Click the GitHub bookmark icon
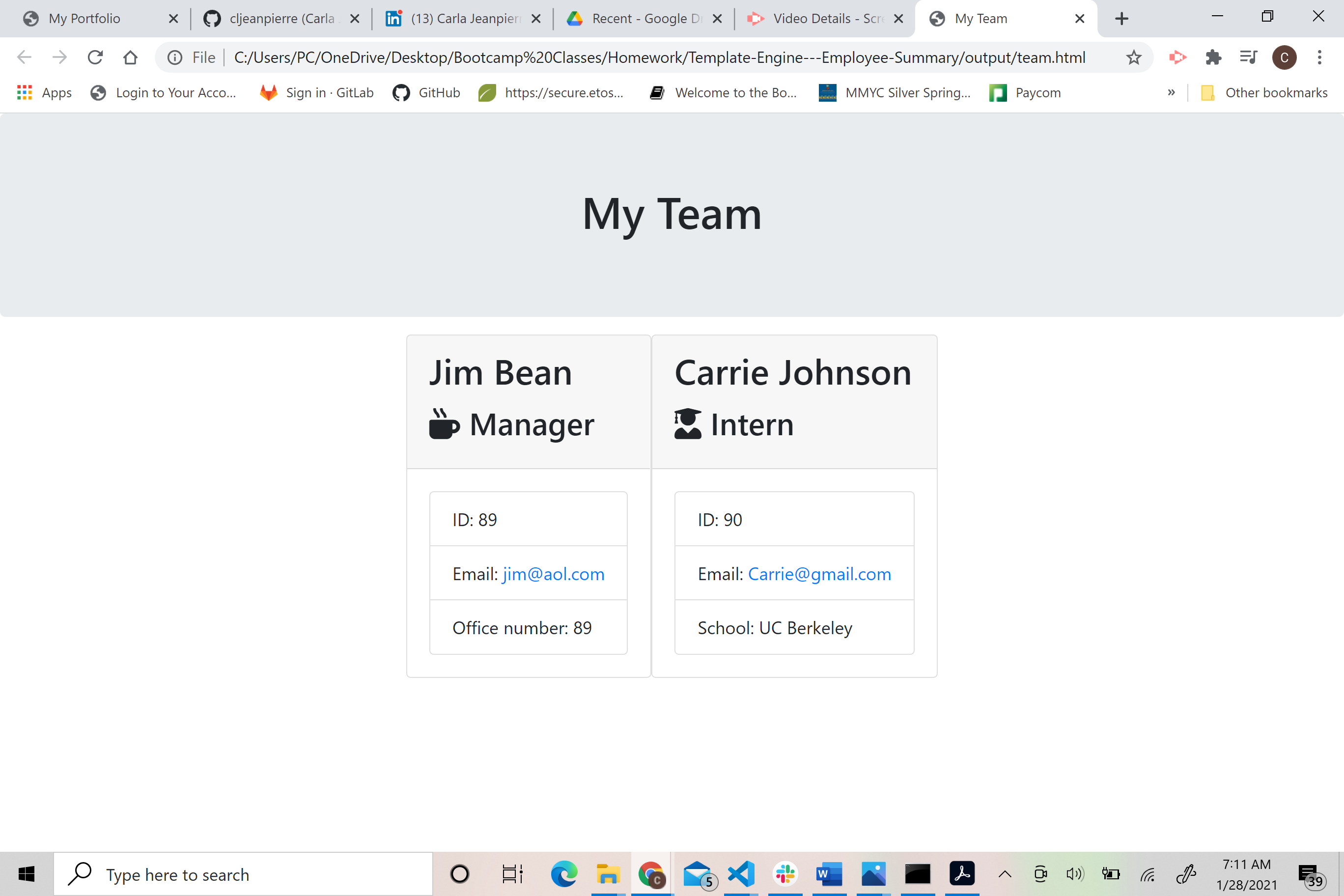1344x896 pixels. 402,92
